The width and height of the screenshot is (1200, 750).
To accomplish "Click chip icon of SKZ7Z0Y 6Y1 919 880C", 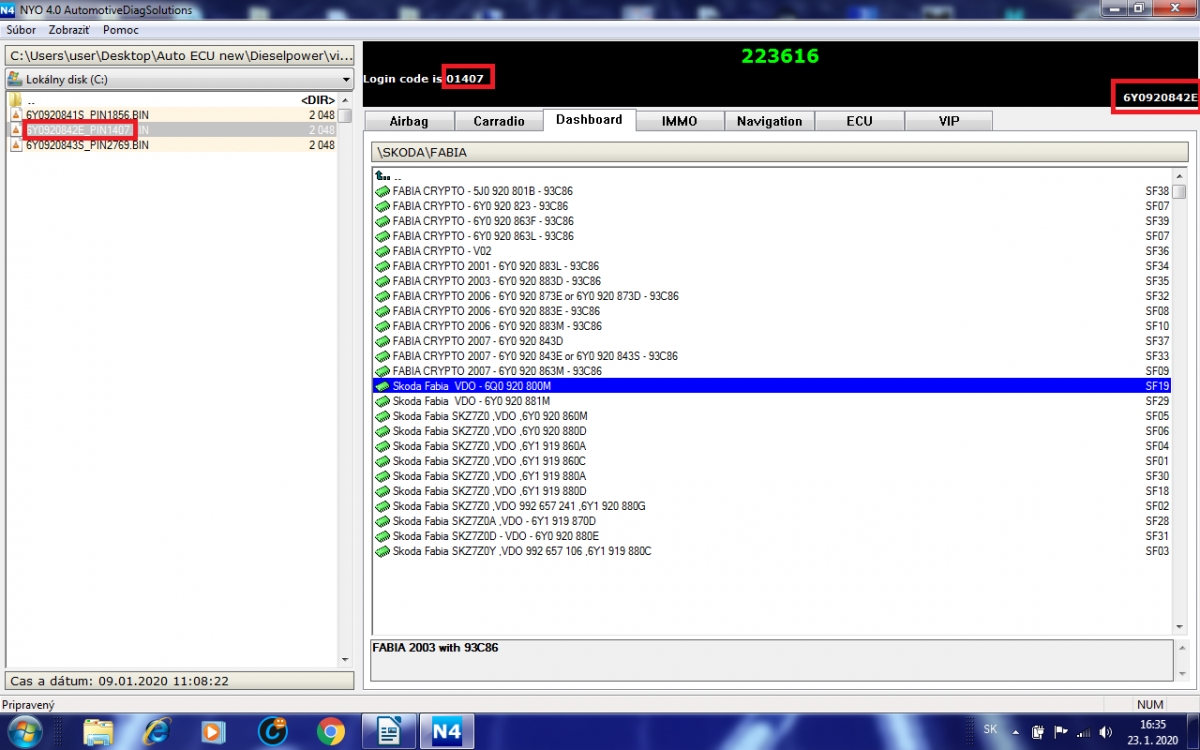I will 382,551.
